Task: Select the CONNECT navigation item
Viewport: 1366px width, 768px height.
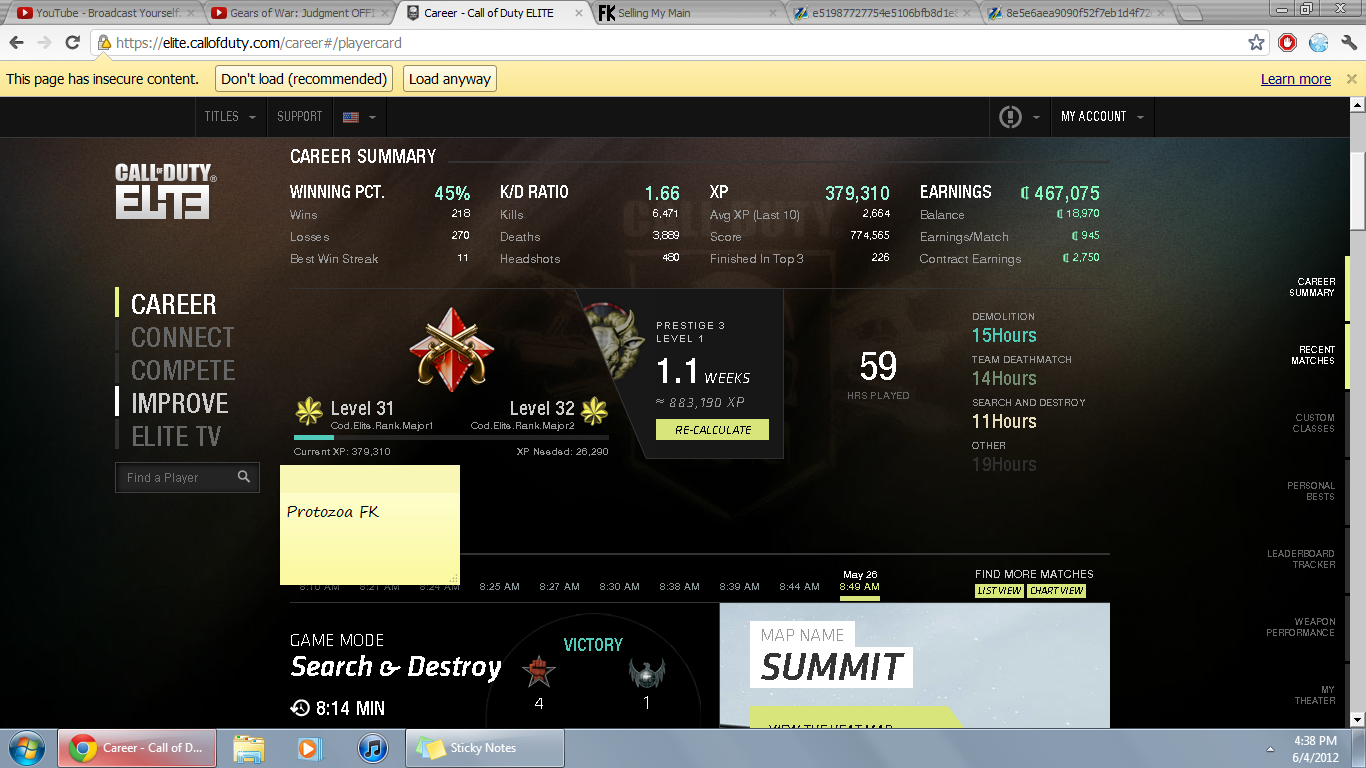Action: pos(182,338)
